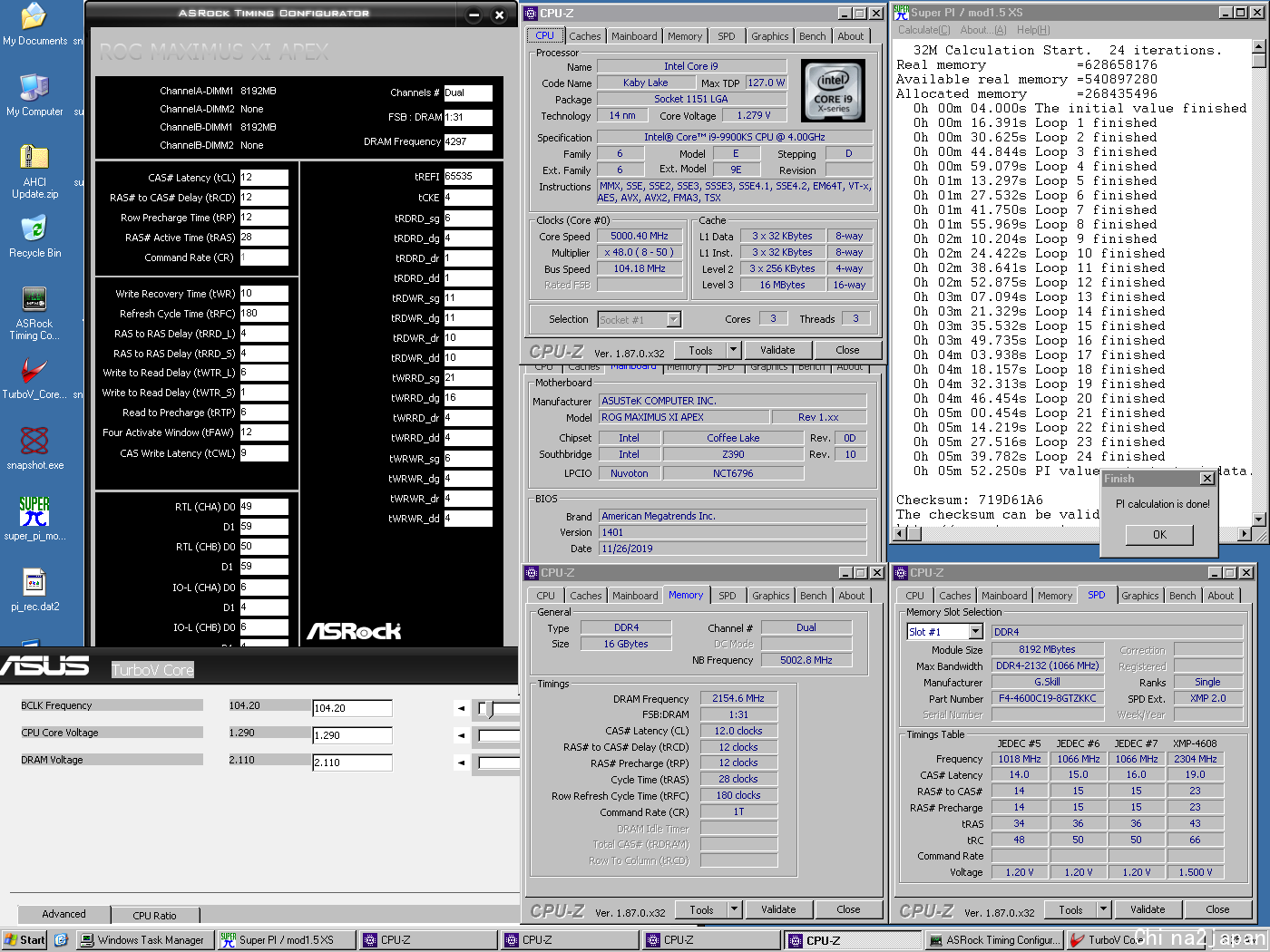Switch to Super PI via the taskbar button
Image resolution: width=1270 pixels, height=952 pixels.
coord(287,940)
